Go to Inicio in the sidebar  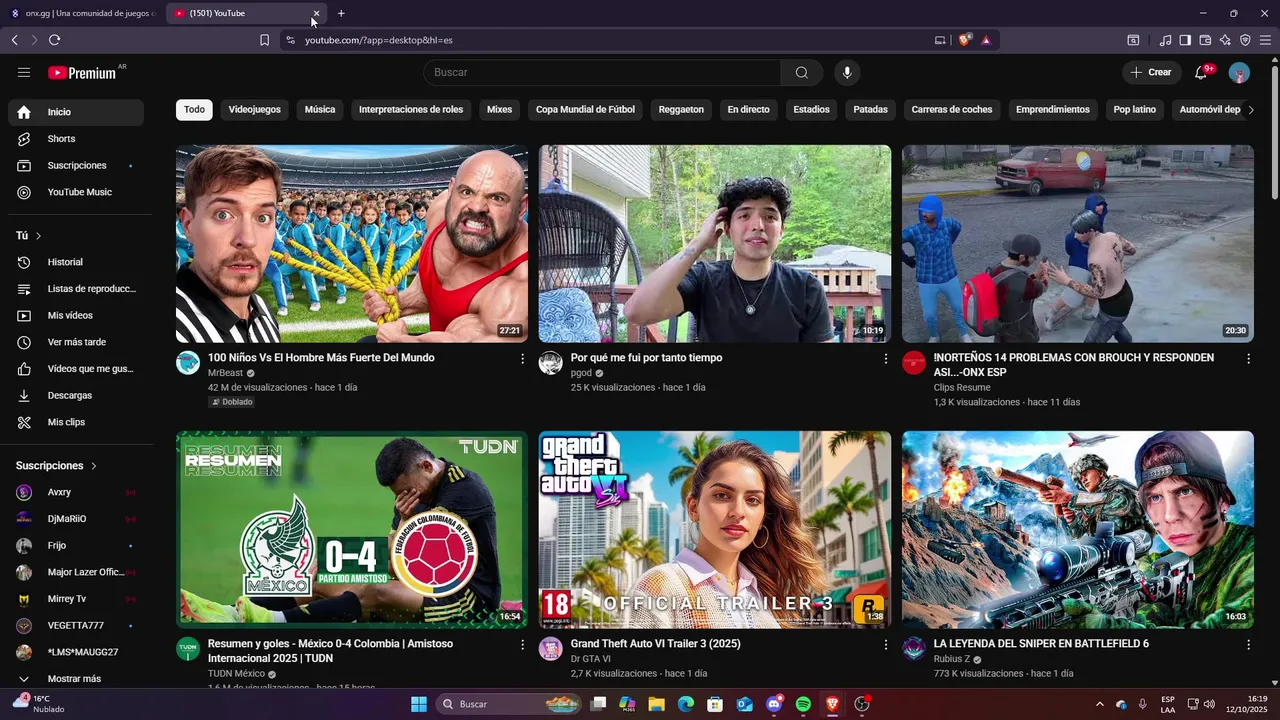pos(76,112)
